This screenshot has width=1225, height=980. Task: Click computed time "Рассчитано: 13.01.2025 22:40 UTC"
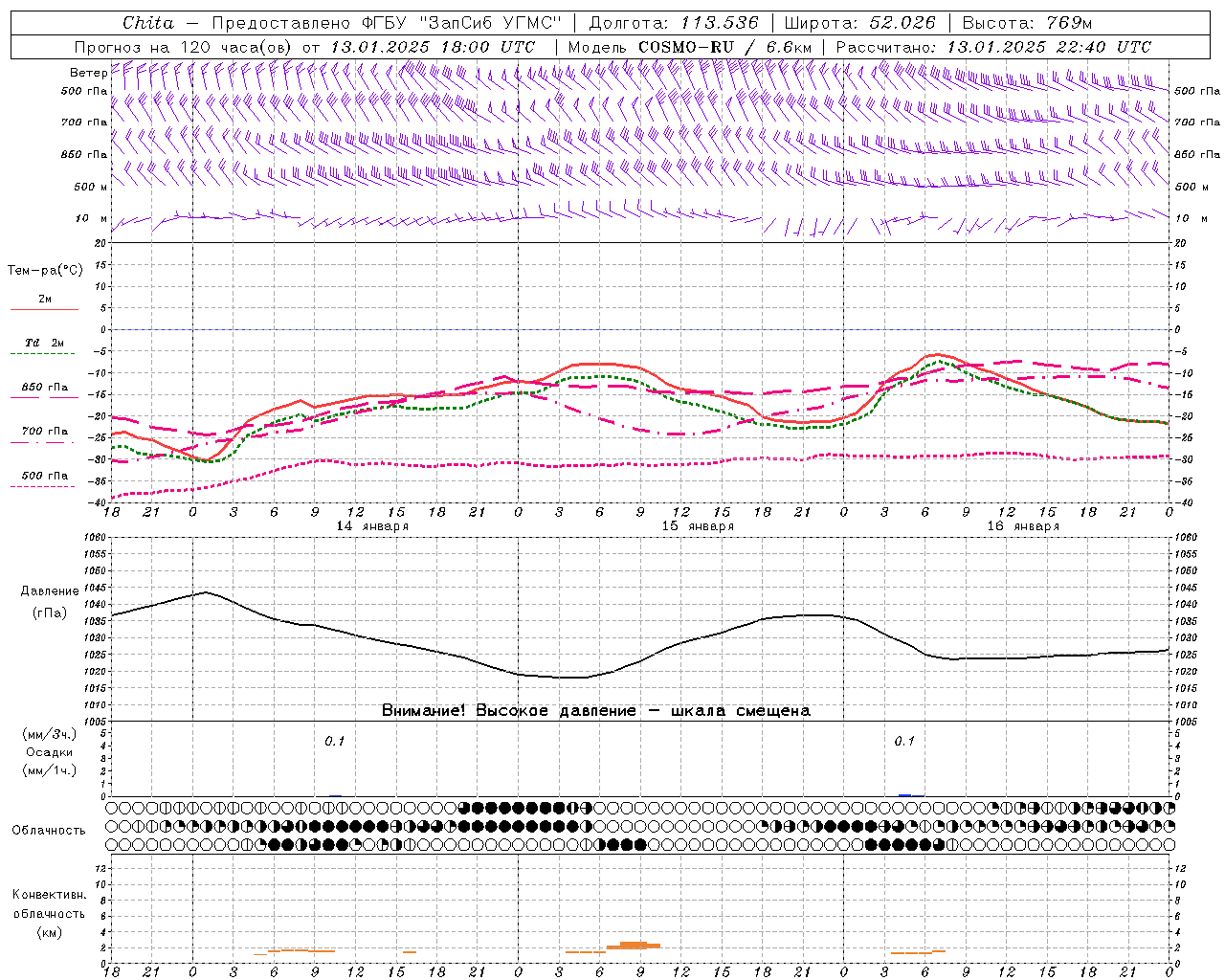tap(993, 47)
